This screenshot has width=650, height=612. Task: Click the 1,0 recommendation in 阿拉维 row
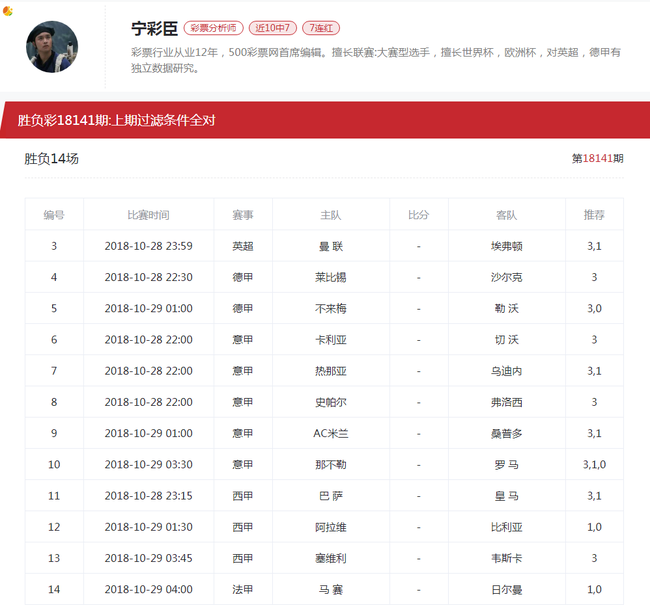pos(594,527)
